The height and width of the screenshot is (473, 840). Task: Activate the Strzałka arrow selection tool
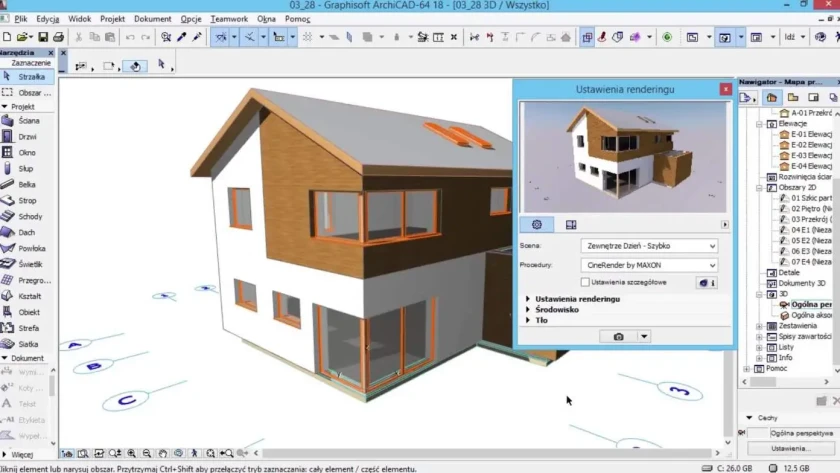[29, 76]
